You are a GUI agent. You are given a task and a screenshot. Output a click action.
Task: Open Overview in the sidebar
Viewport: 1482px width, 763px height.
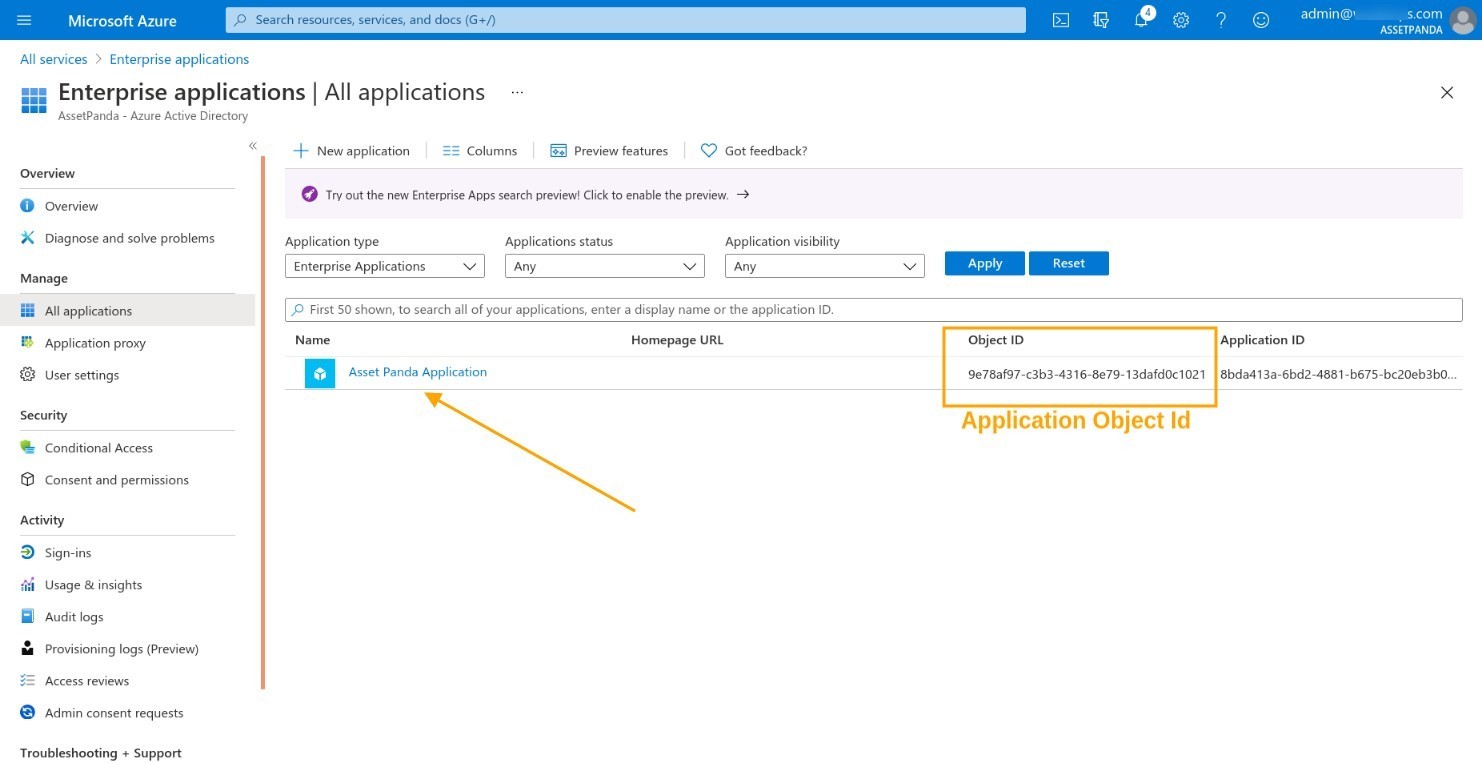click(x=71, y=206)
